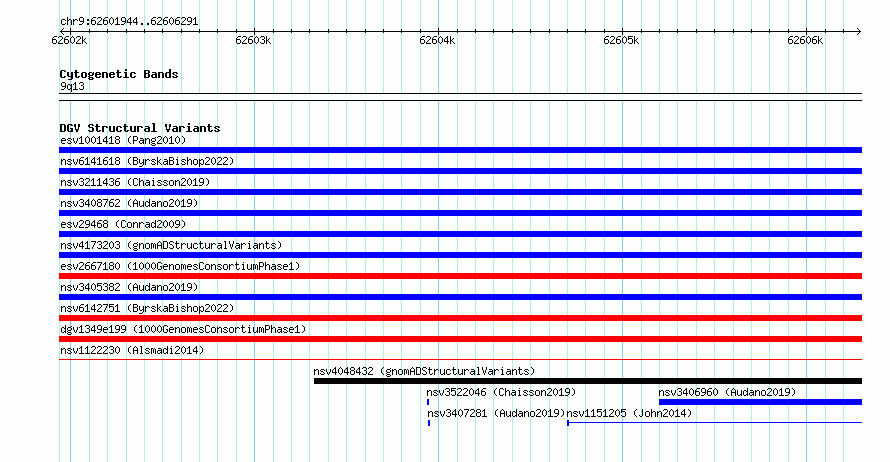Click the dgv1349e199 (1000GenomesConsortiumPhase1) label
Viewport: 890px width, 462px height.
(183, 329)
